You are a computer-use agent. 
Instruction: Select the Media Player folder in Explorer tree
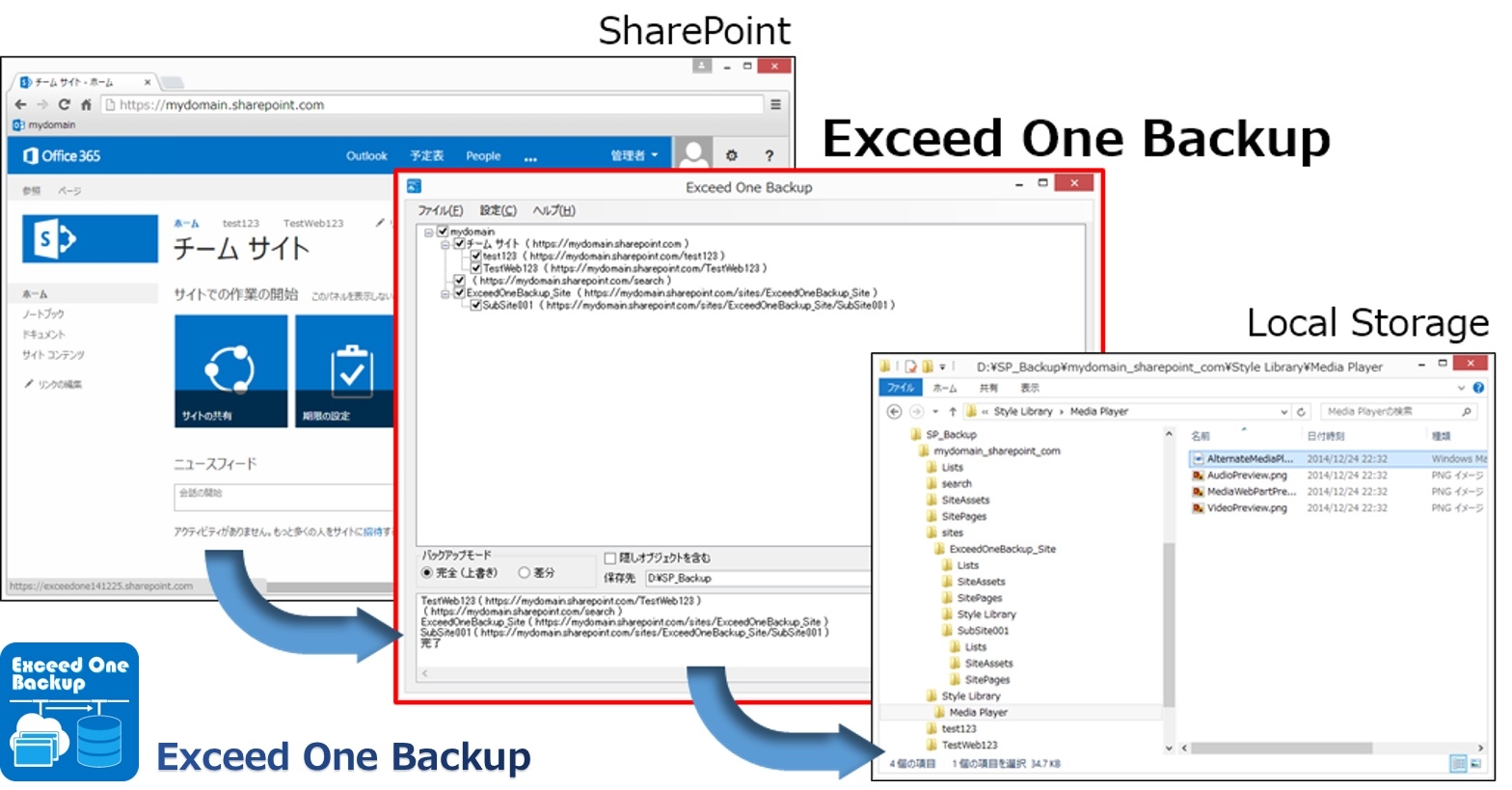978,712
